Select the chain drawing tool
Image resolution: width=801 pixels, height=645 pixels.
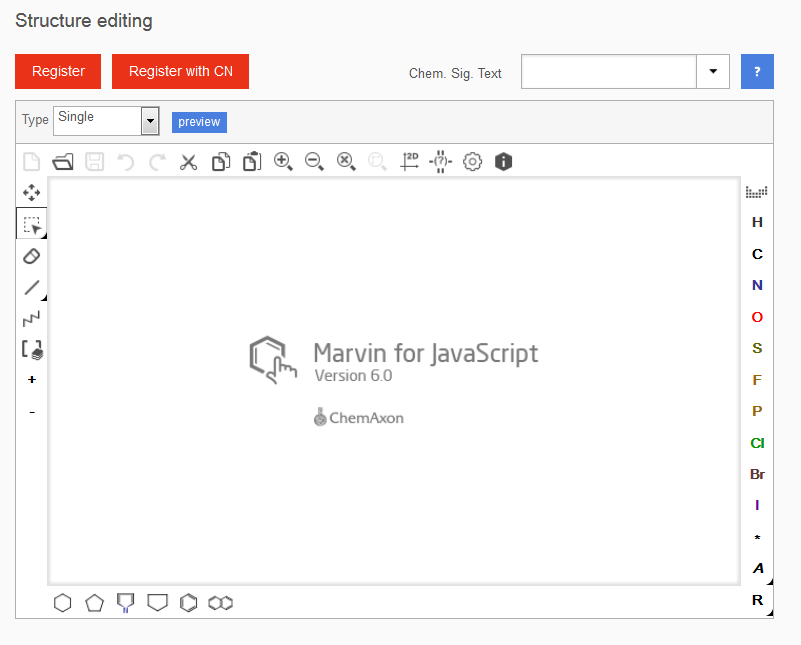click(32, 319)
